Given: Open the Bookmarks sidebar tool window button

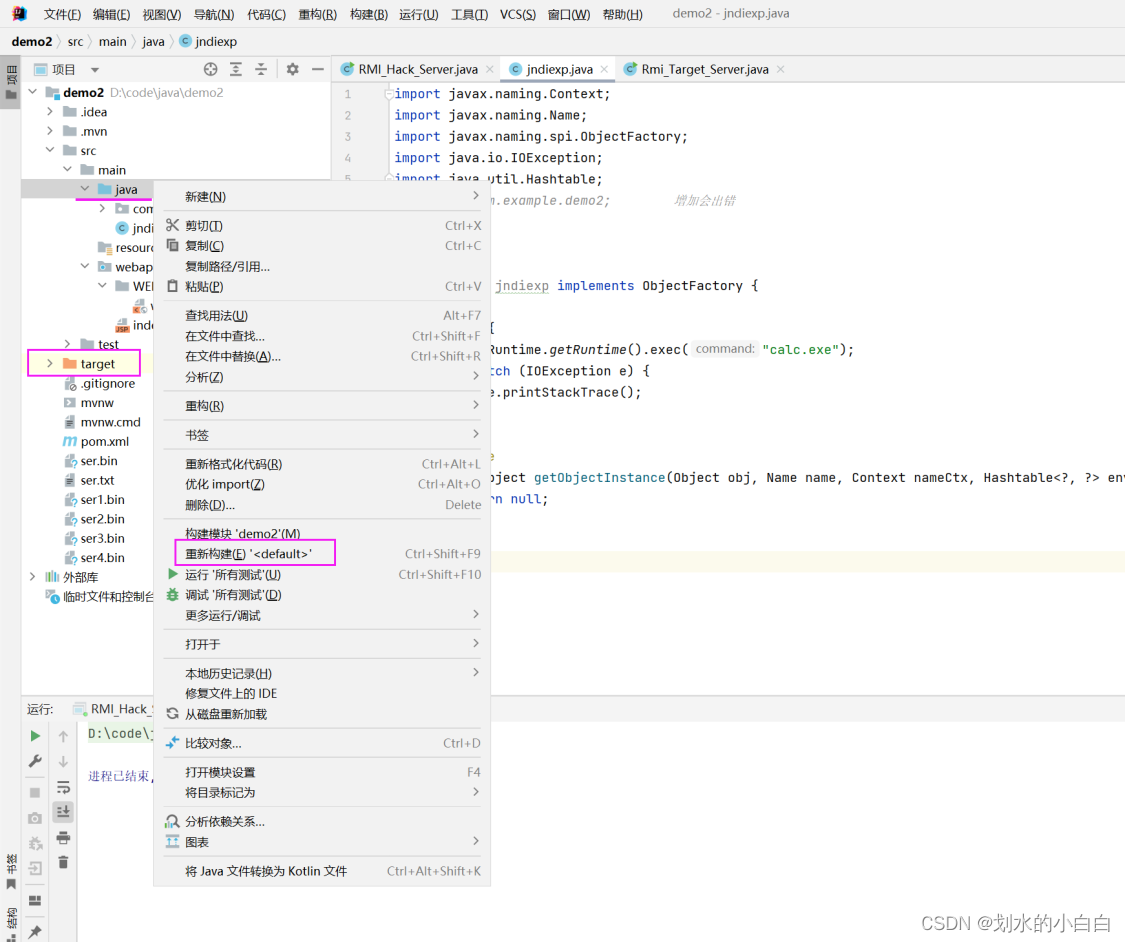Looking at the screenshot, I should pos(11,870).
